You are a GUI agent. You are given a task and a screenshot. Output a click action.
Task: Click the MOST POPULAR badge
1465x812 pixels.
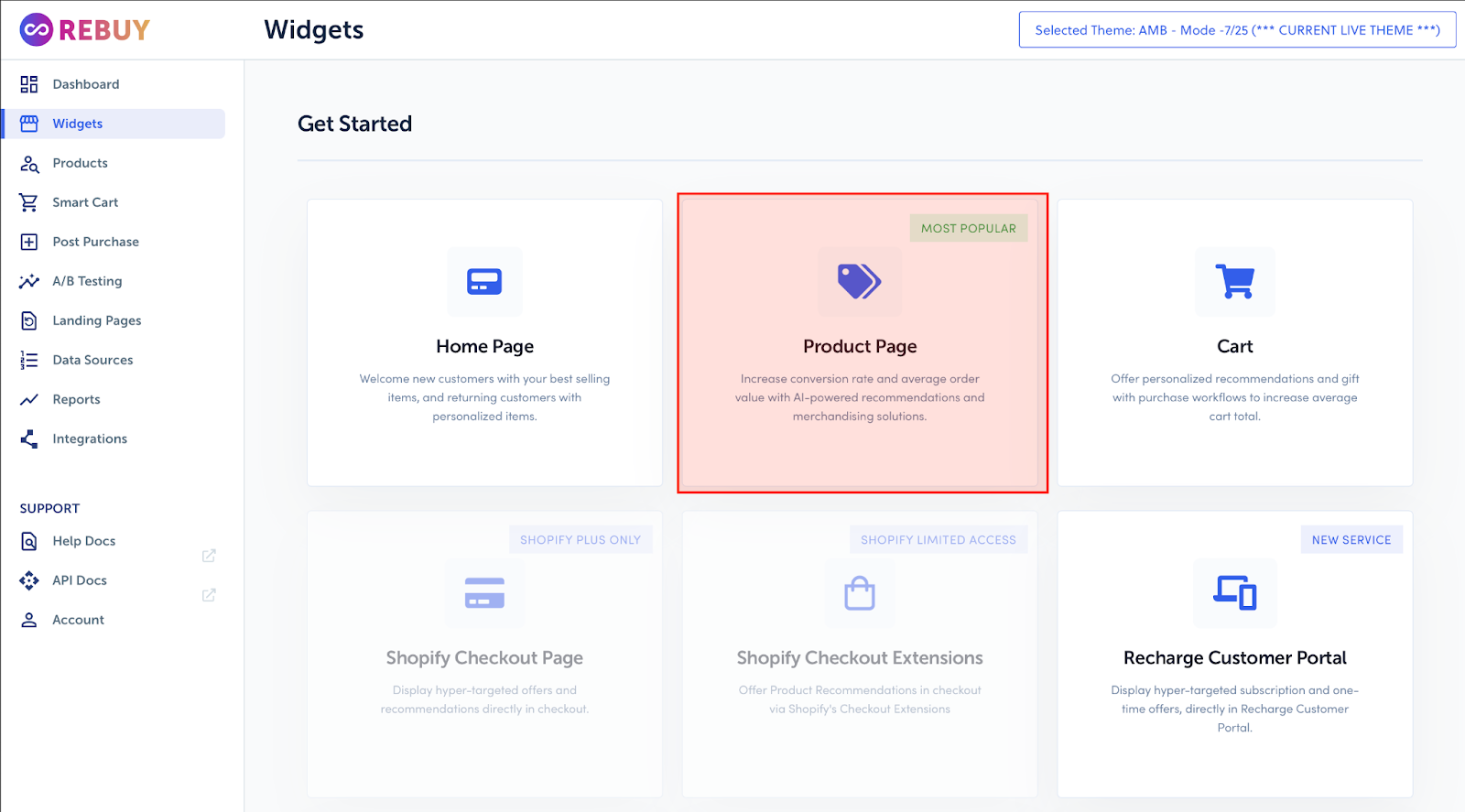[969, 228]
